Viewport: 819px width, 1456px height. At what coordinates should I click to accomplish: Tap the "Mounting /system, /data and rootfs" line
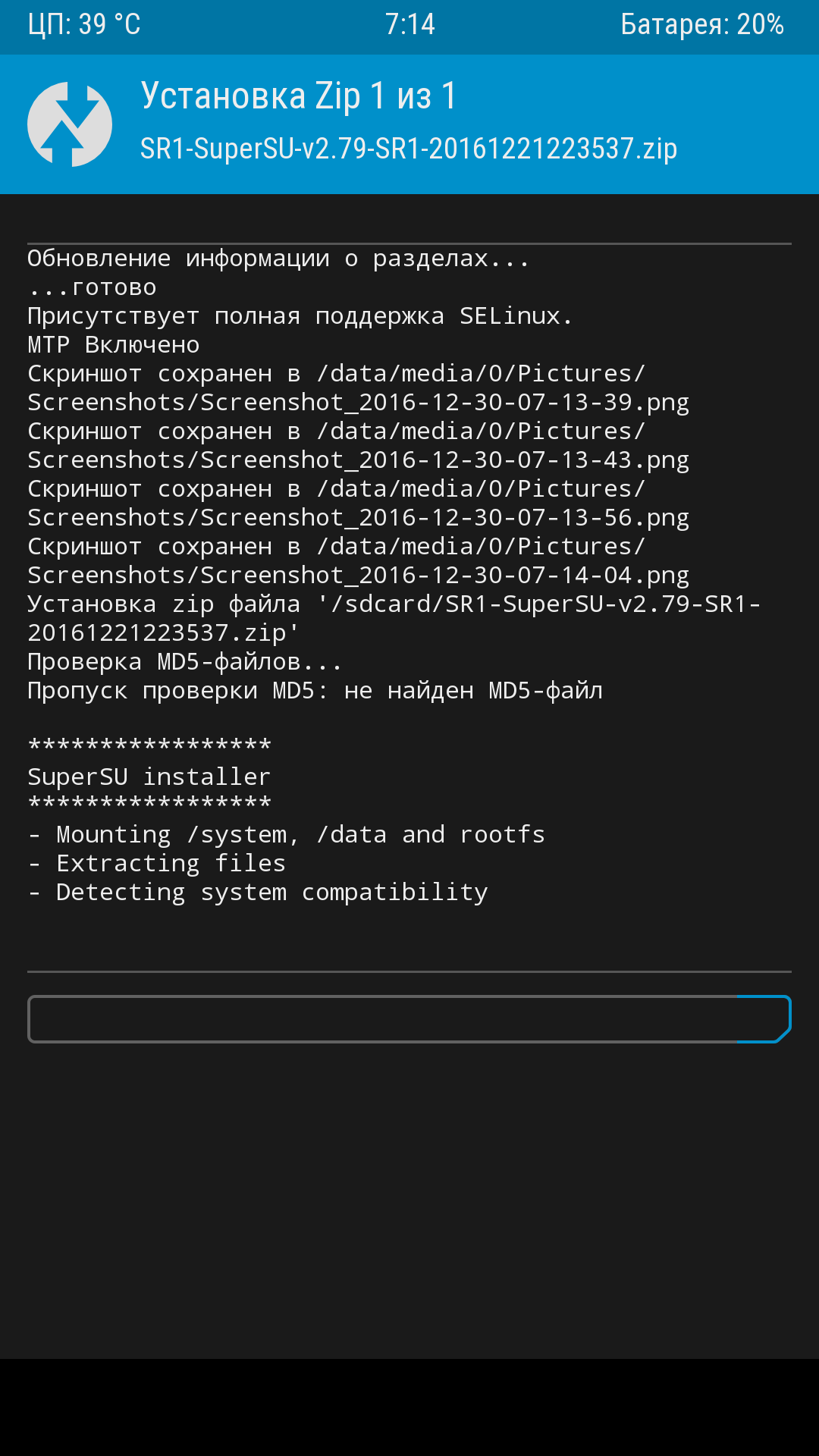coord(300,835)
